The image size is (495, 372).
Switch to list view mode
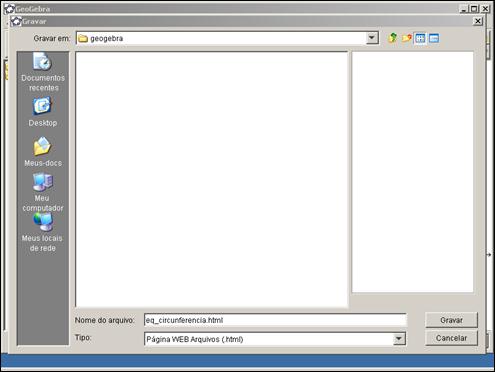click(x=420, y=38)
